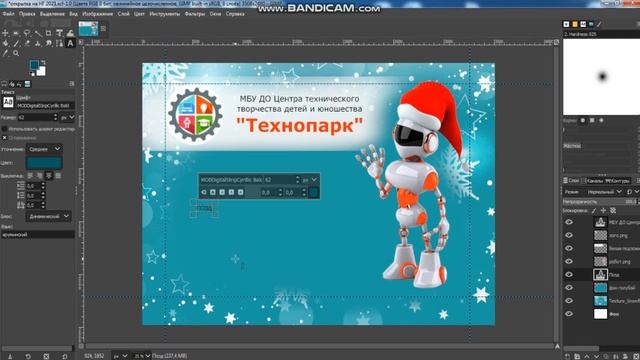Open the hinting 'Средняя' dropdown
Image resolution: width=640 pixels, height=360 pixels.
click(x=44, y=149)
